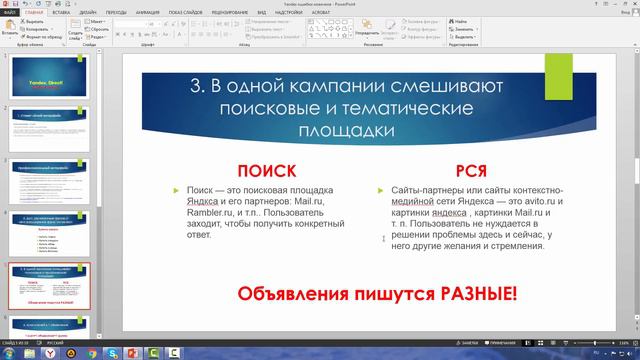Click slide title about mixing campaigns
This screenshot has width=640, height=360.
(346, 108)
